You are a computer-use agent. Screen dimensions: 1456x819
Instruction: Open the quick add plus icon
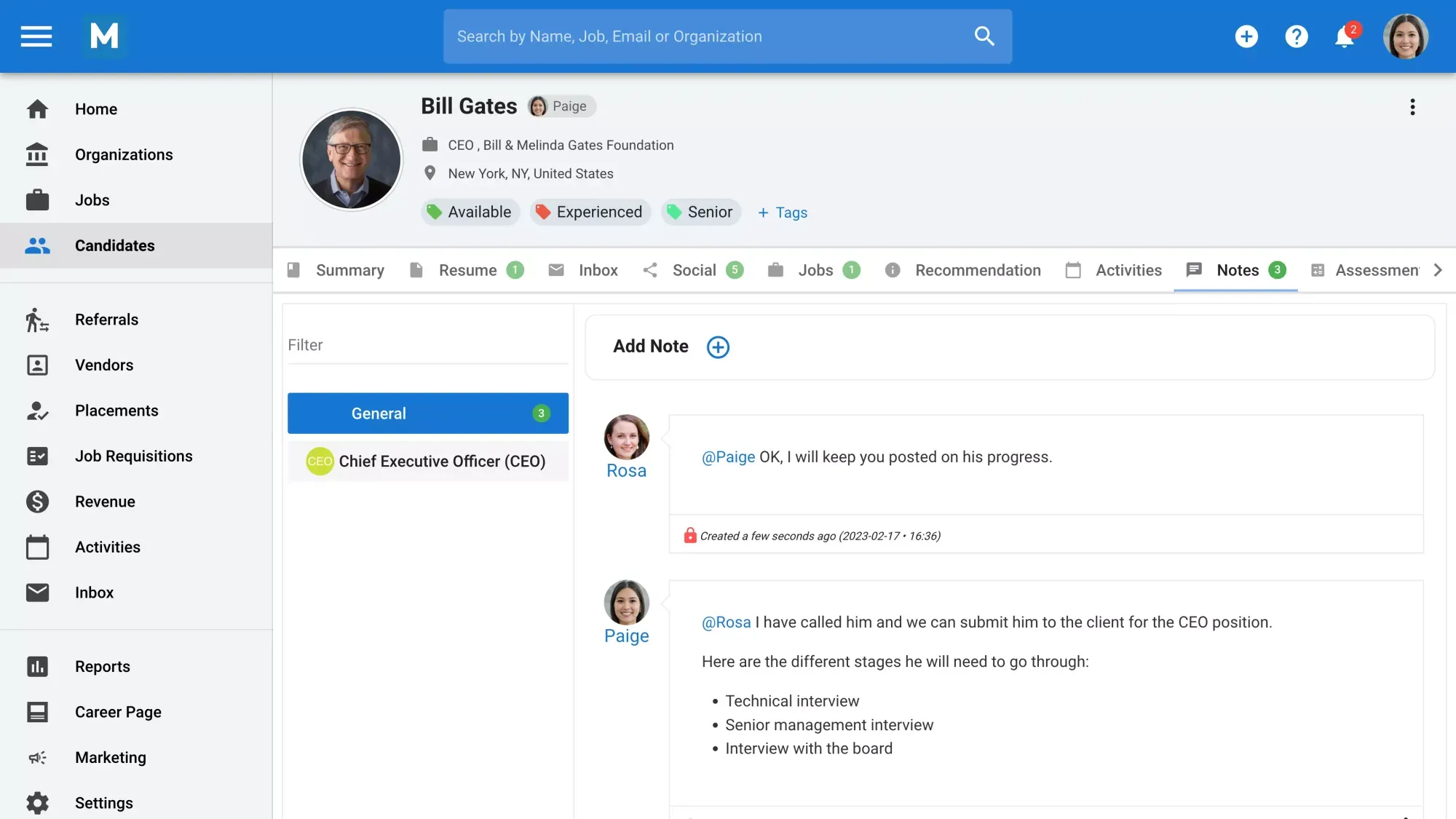(1246, 36)
